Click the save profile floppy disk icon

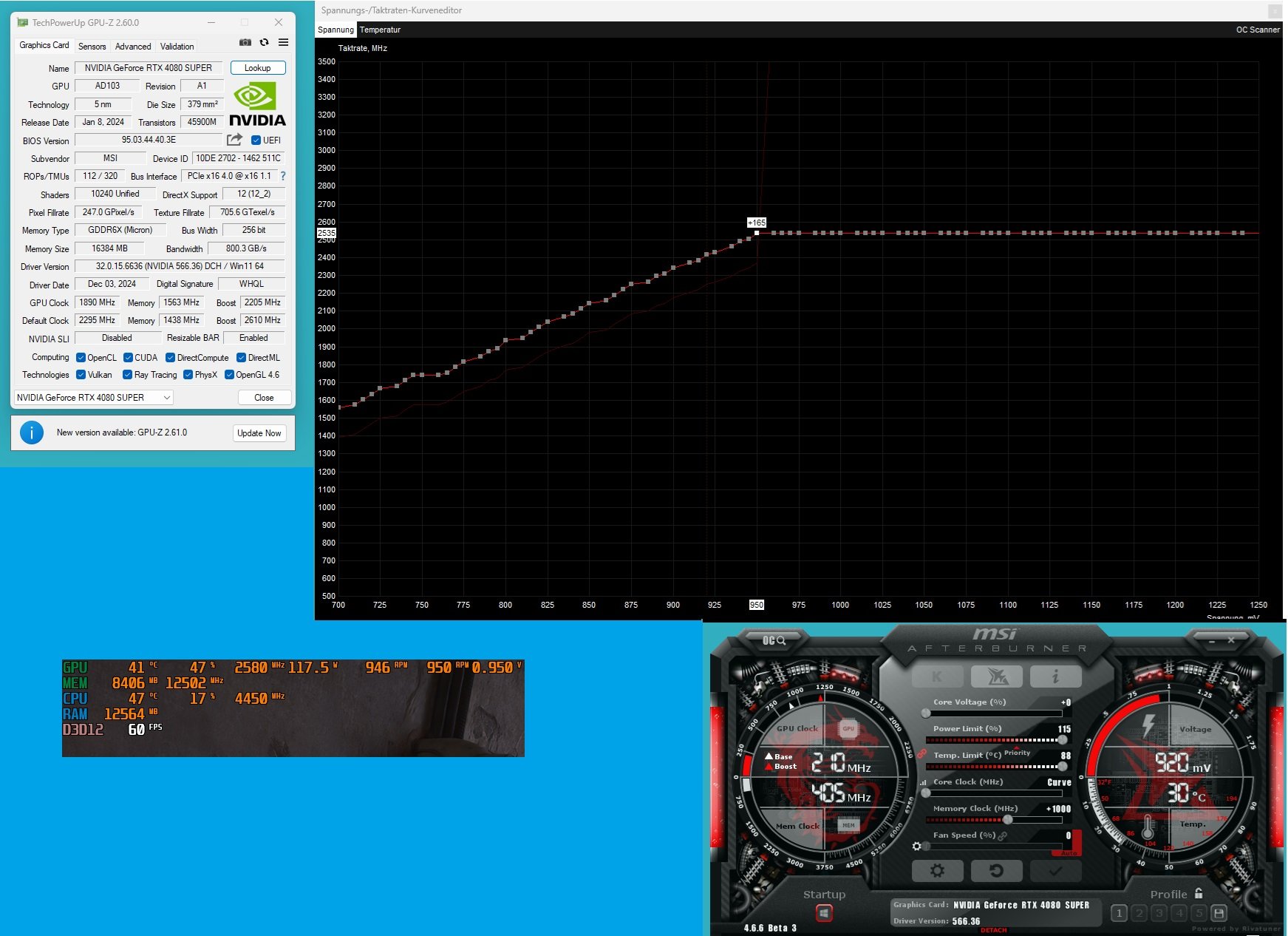pos(1219,914)
